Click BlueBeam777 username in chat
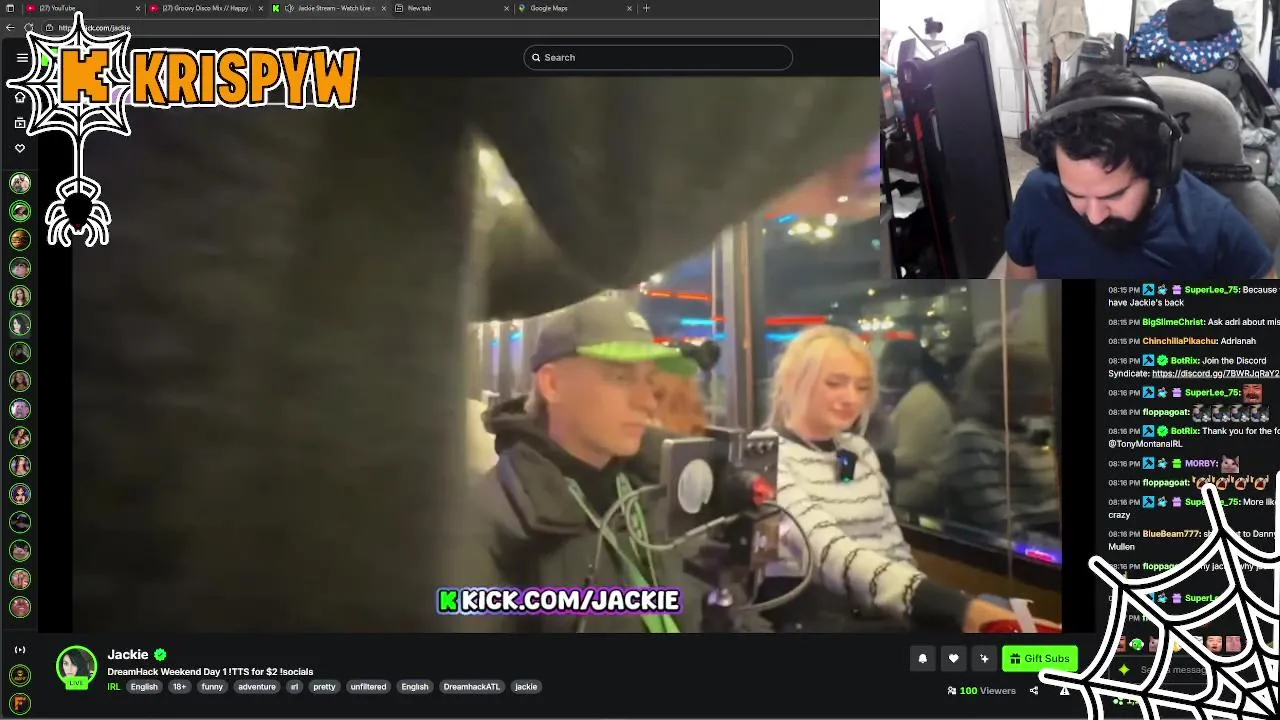 1171,534
